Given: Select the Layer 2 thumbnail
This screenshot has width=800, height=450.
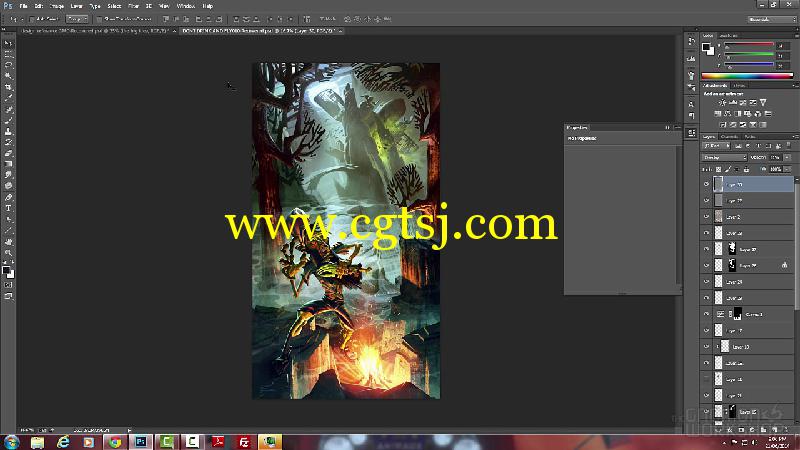Looking at the screenshot, I should coord(718,217).
